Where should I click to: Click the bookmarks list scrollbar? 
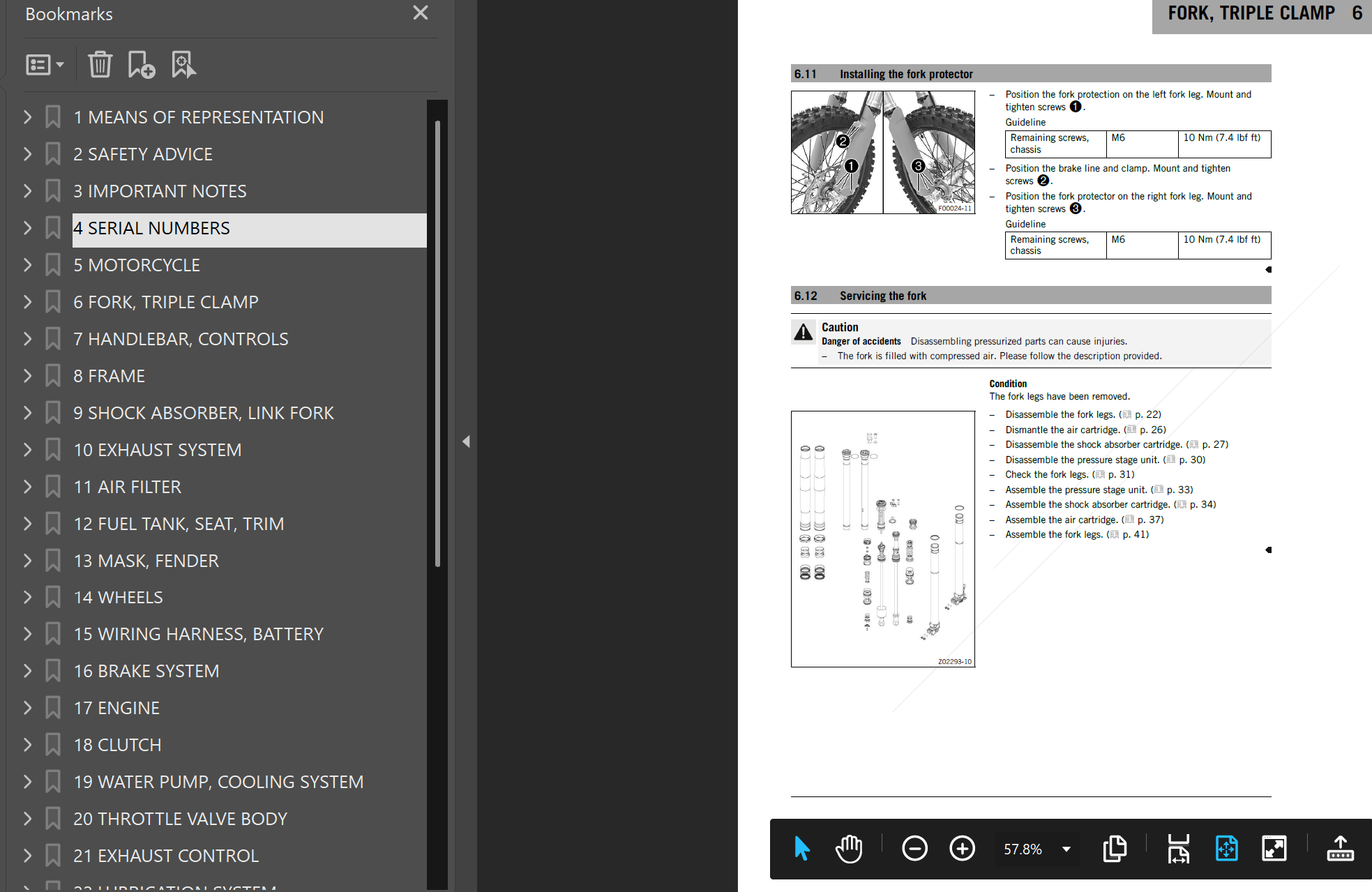click(x=437, y=343)
